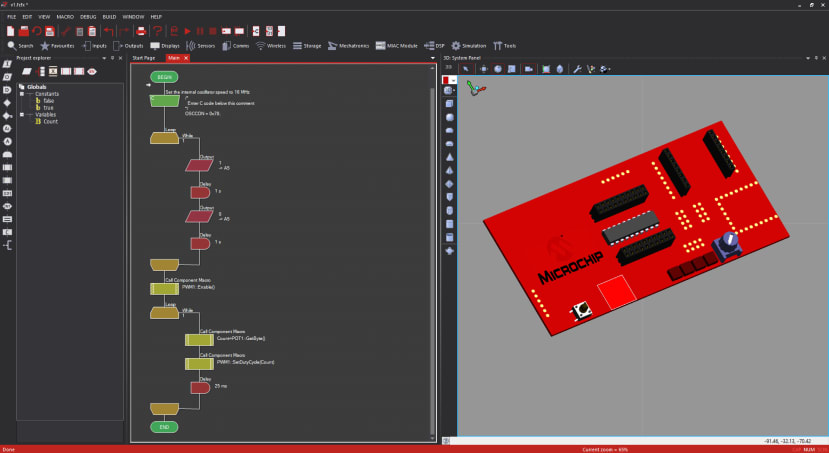
Task: Open the DEBUG menu
Action: click(x=87, y=17)
